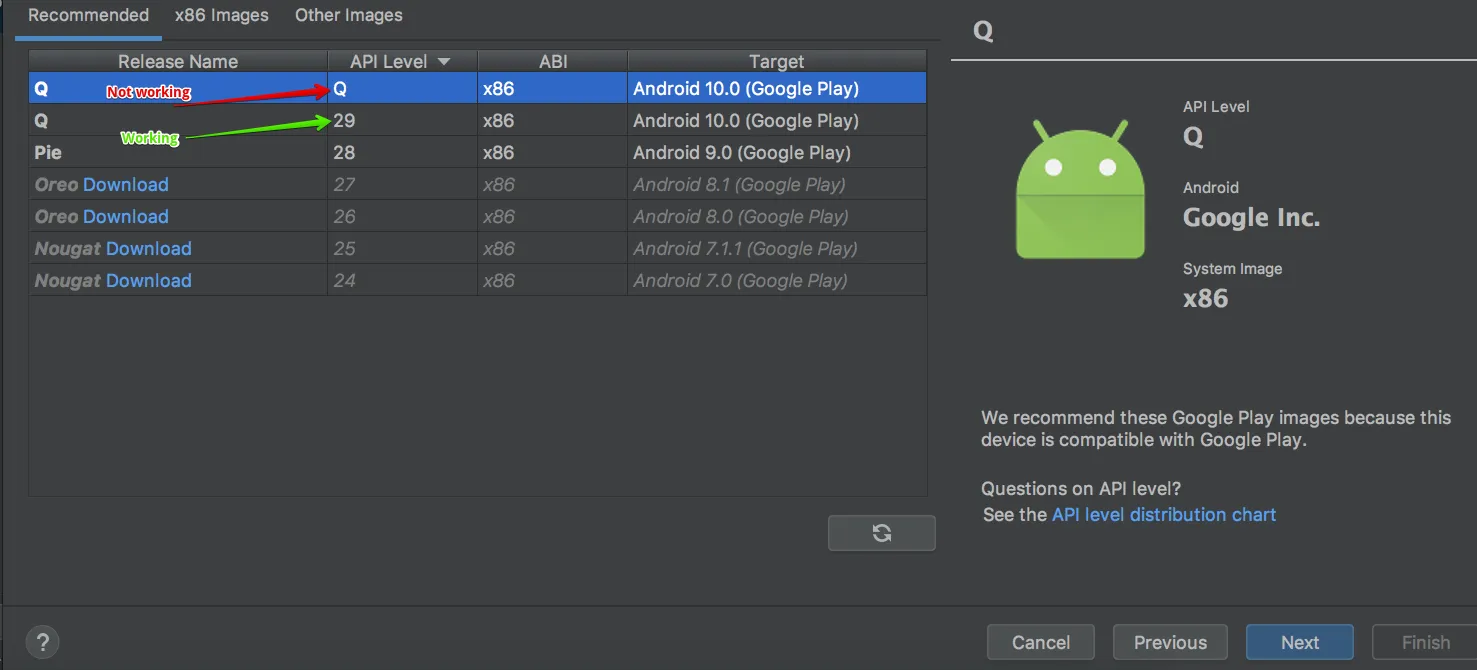The width and height of the screenshot is (1477, 670).
Task: Click the Google Inc. vendor text in details panel
Action: point(1251,218)
